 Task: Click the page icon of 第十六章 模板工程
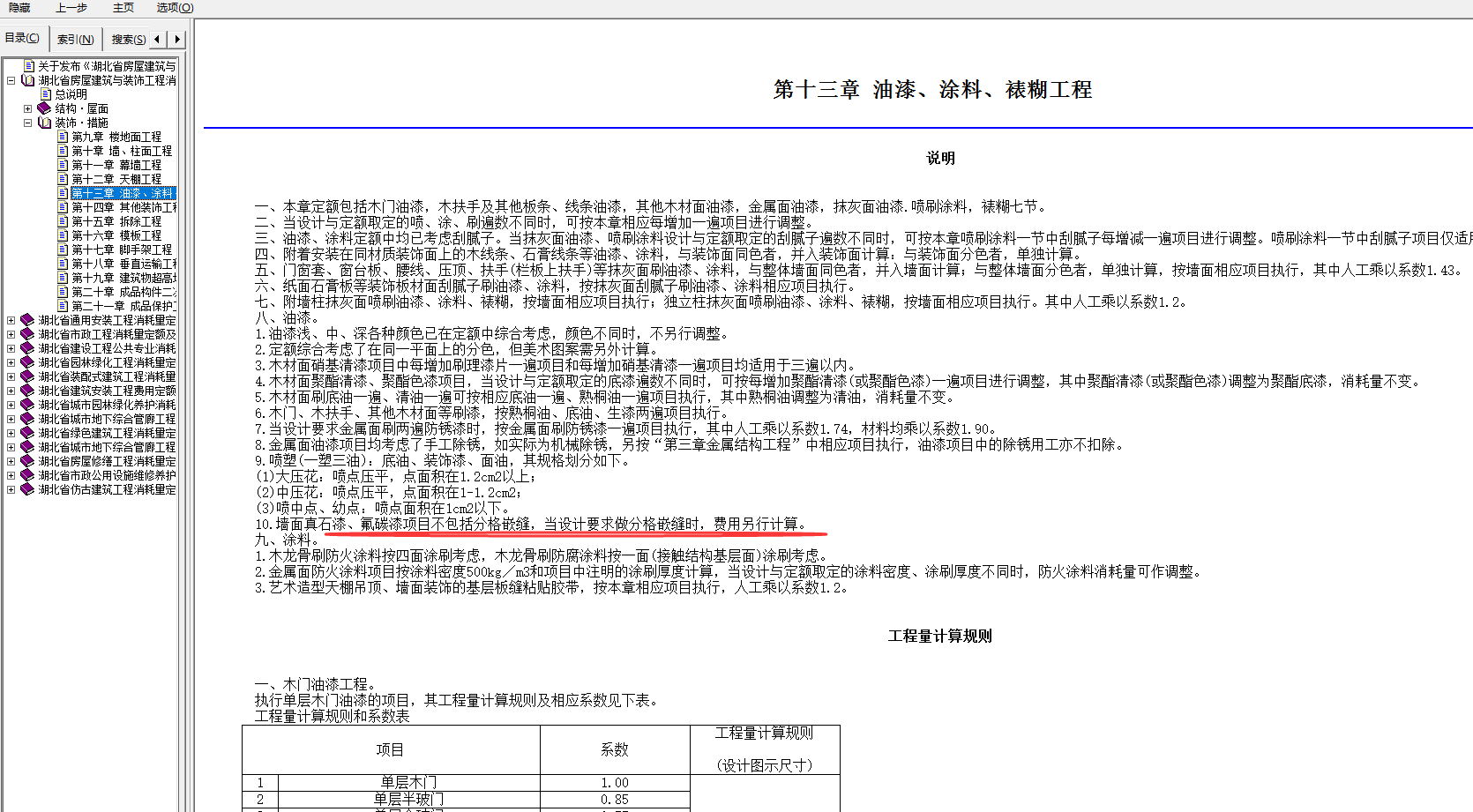tap(63, 235)
